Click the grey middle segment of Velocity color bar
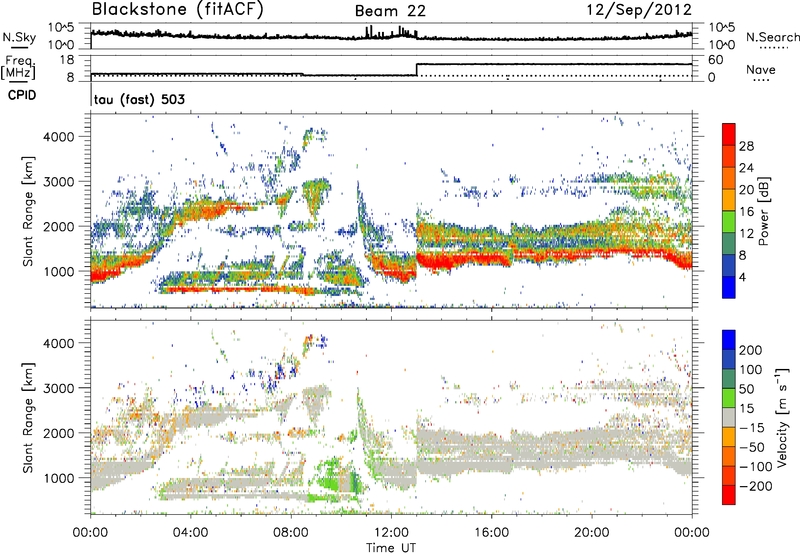This screenshot has height=554, width=800. pyautogui.click(x=729, y=417)
